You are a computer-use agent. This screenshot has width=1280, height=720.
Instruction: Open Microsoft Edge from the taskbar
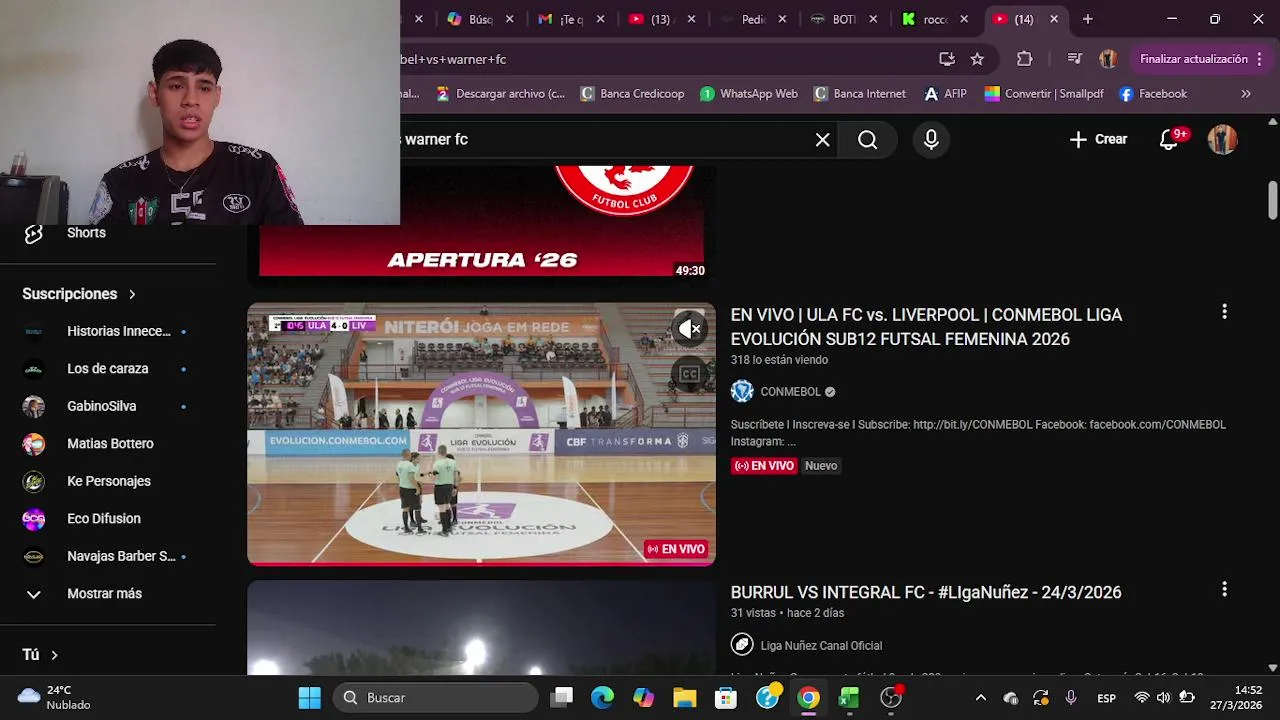tap(602, 698)
